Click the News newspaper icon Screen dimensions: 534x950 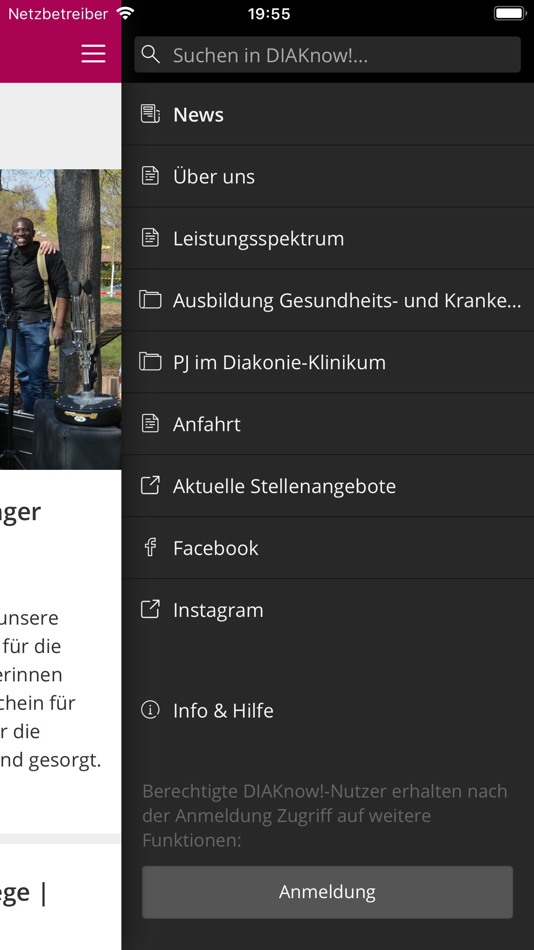click(x=150, y=114)
